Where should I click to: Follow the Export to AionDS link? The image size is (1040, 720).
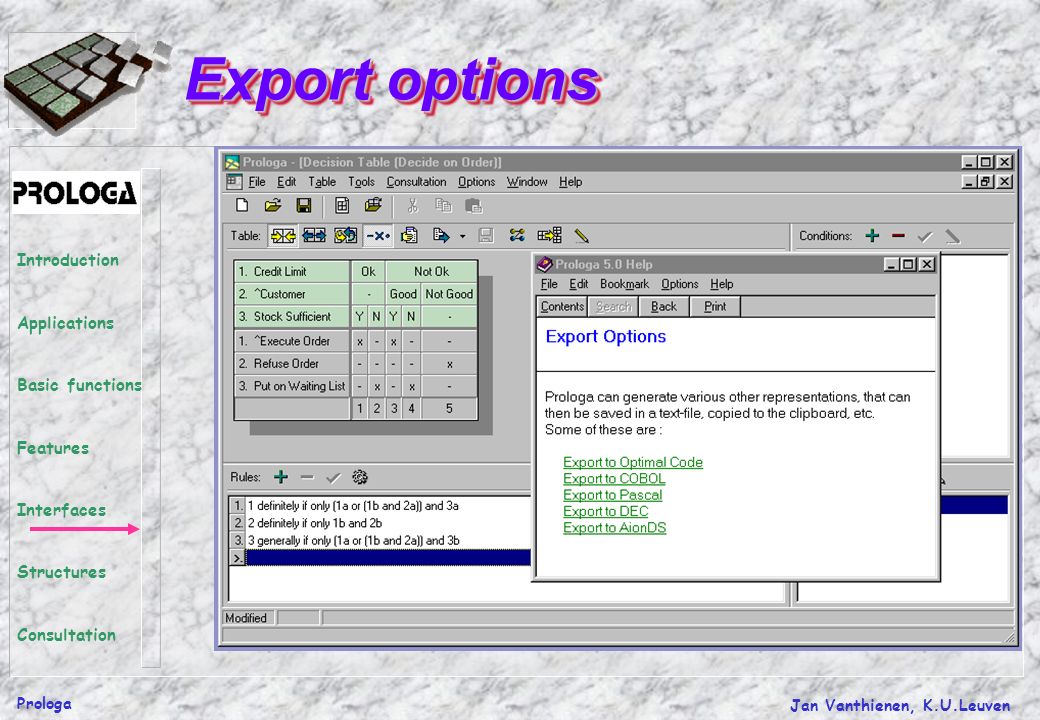point(615,528)
